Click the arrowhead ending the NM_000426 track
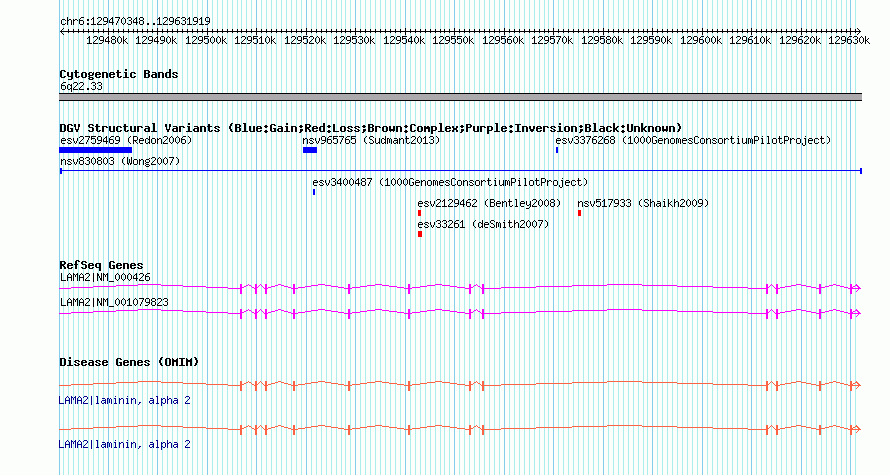Image resolution: width=890 pixels, height=475 pixels. point(858,288)
